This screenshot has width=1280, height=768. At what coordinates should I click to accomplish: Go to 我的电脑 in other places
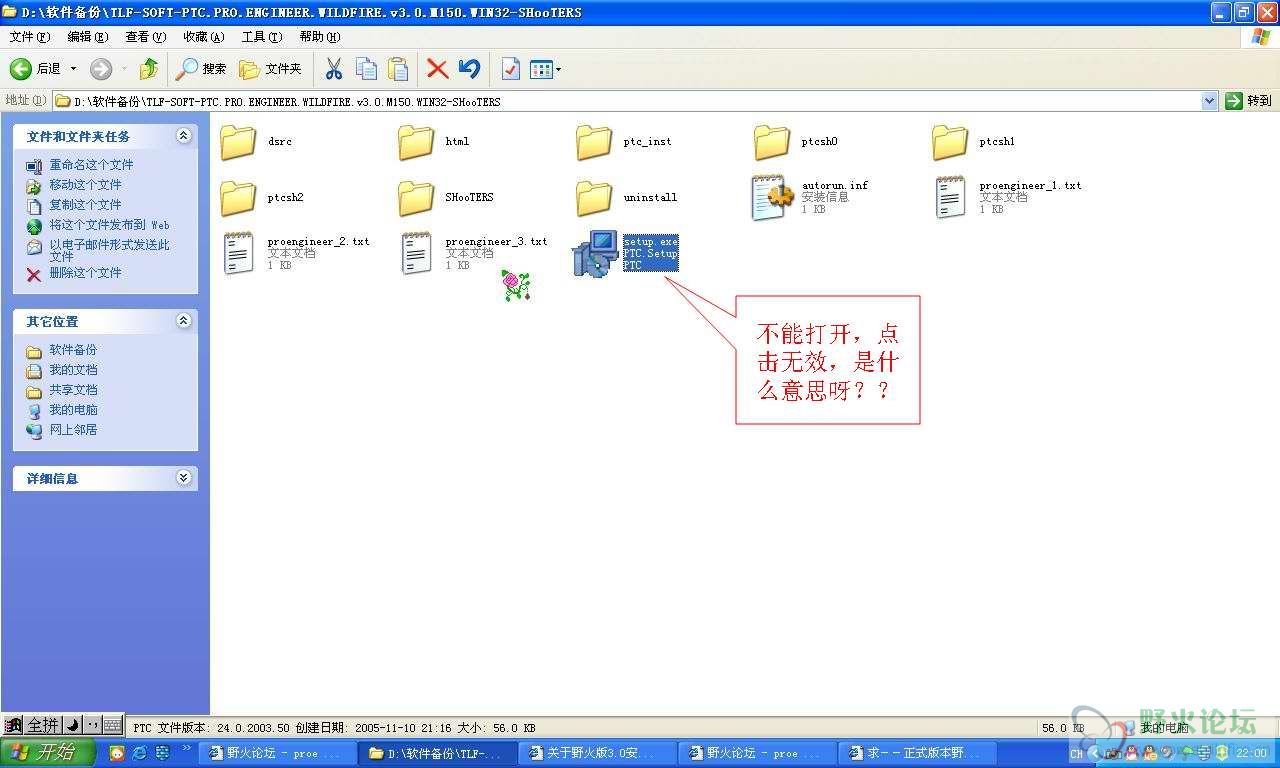(73, 410)
